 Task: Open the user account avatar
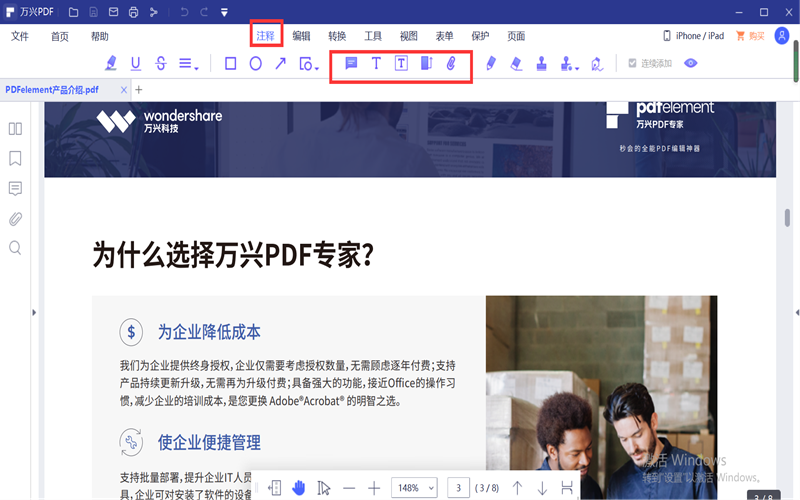point(782,36)
